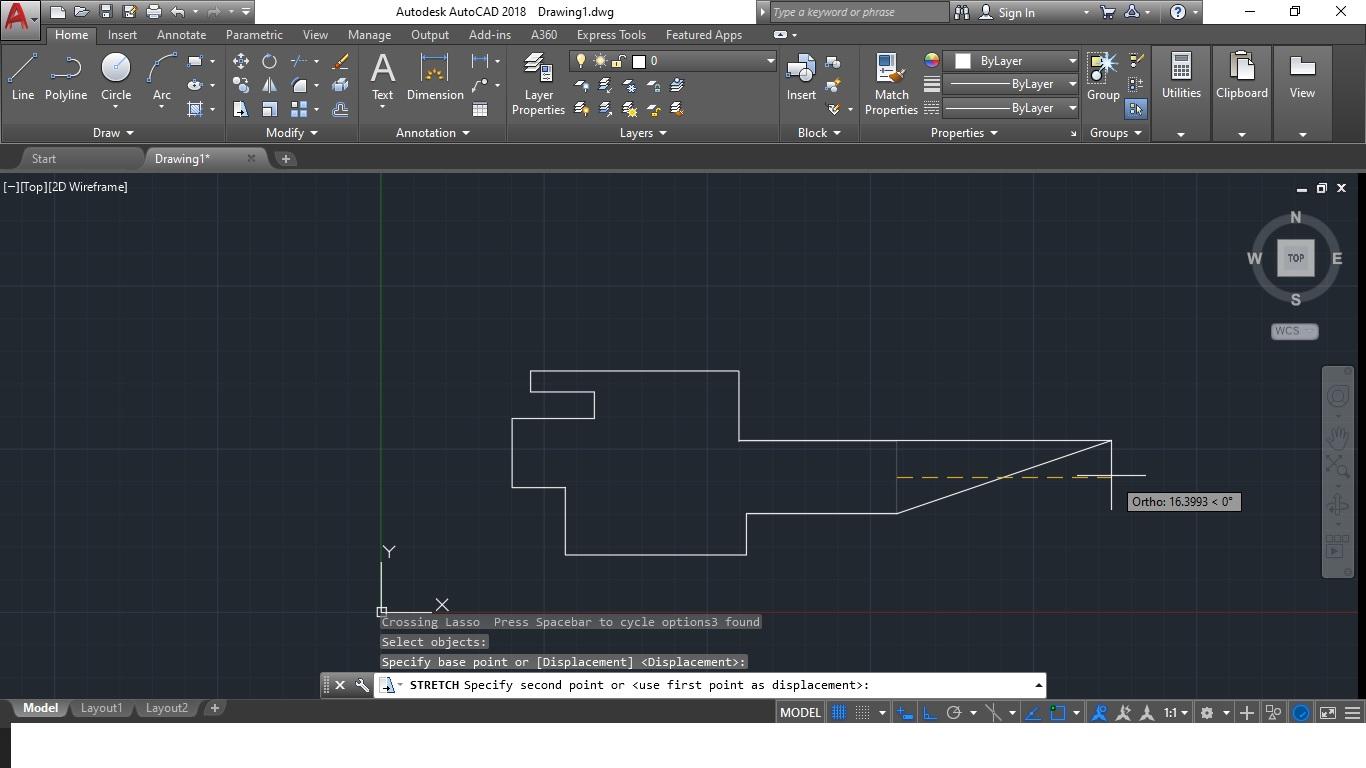The image size is (1366, 768).
Task: Select the Text tool
Action: pyautogui.click(x=382, y=78)
